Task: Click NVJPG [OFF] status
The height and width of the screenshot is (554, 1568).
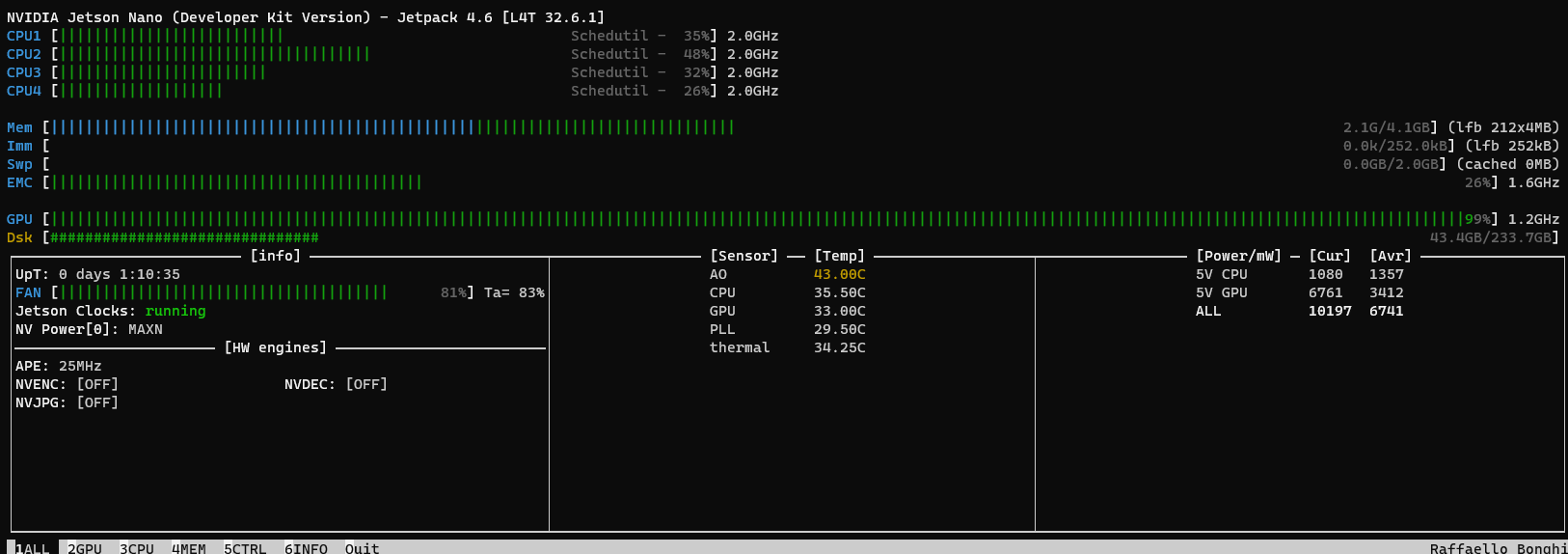Action: [x=67, y=402]
